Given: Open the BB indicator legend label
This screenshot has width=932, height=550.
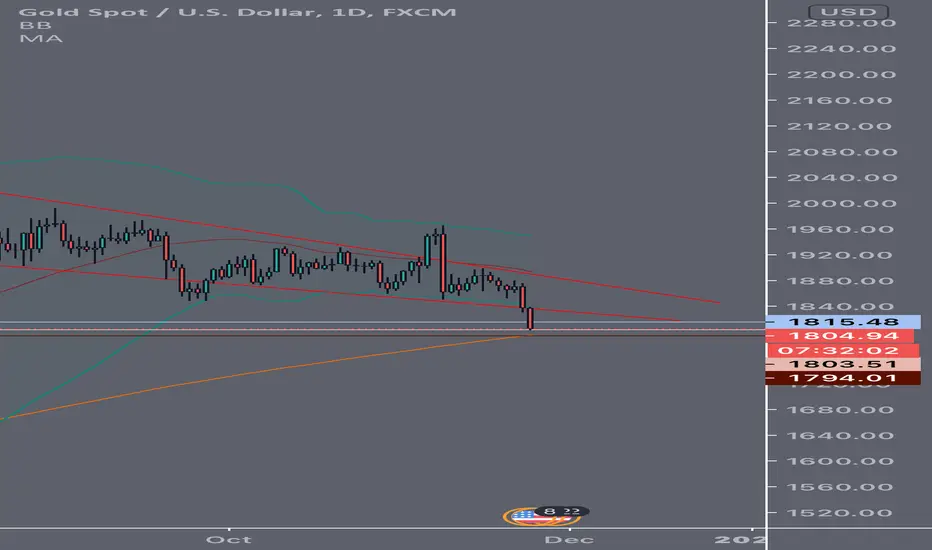Looking at the screenshot, I should pos(35,25).
